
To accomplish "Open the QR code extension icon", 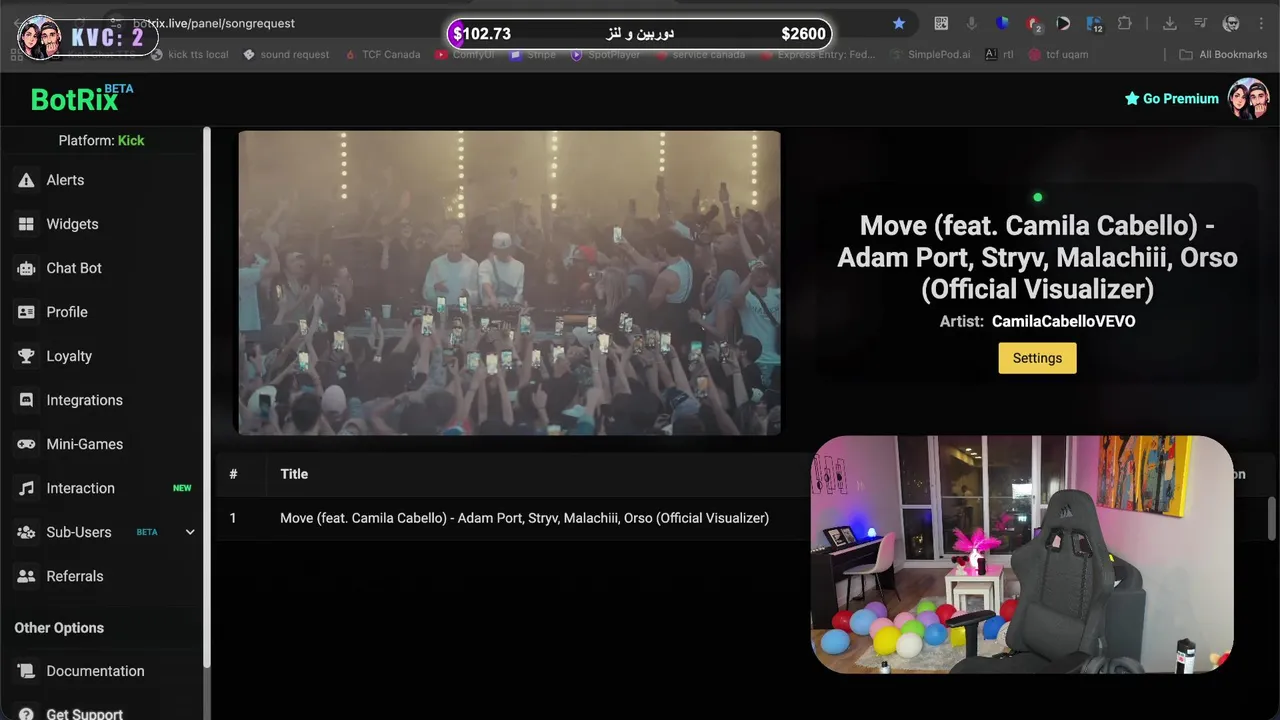I will coord(941,23).
